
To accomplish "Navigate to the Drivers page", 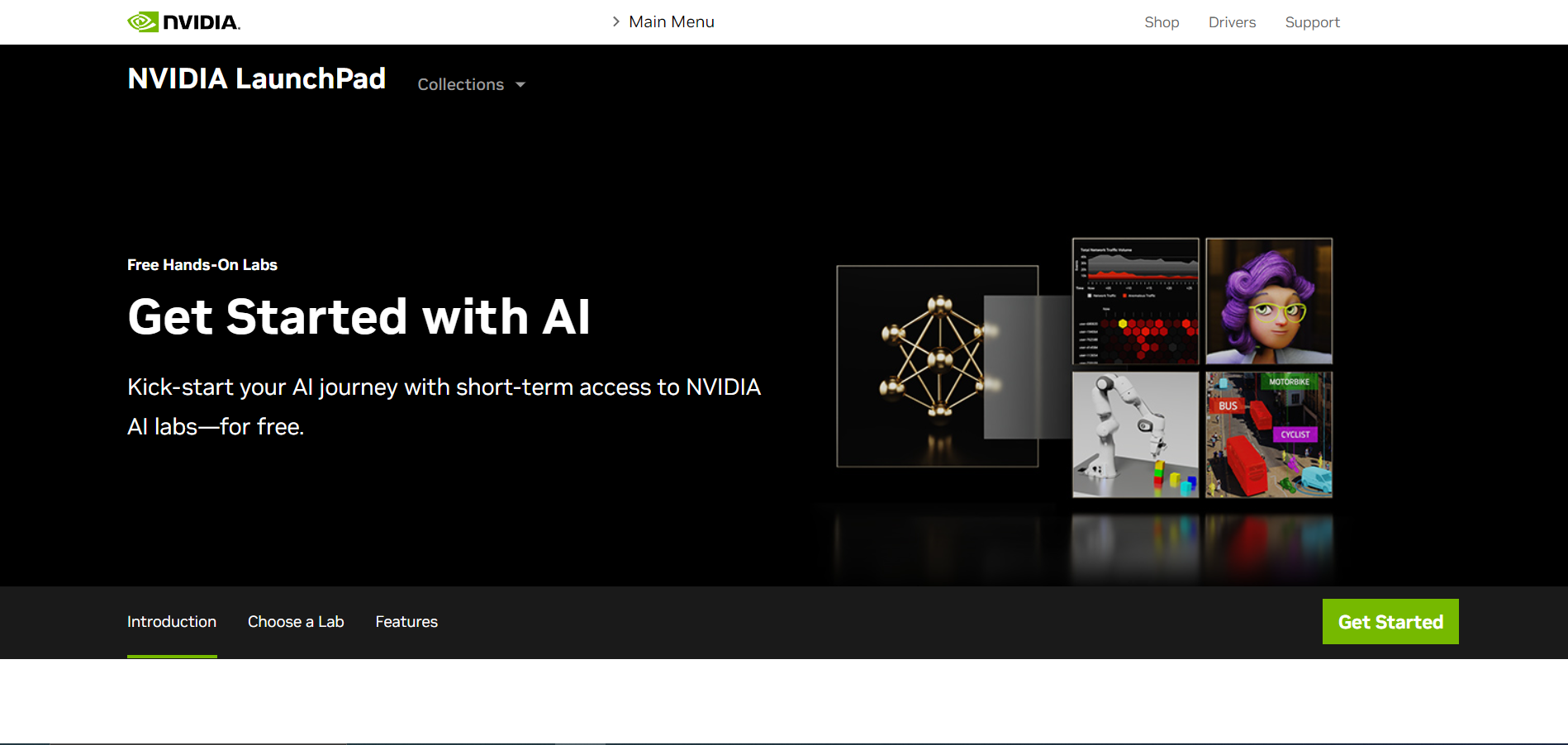I will pos(1232,22).
